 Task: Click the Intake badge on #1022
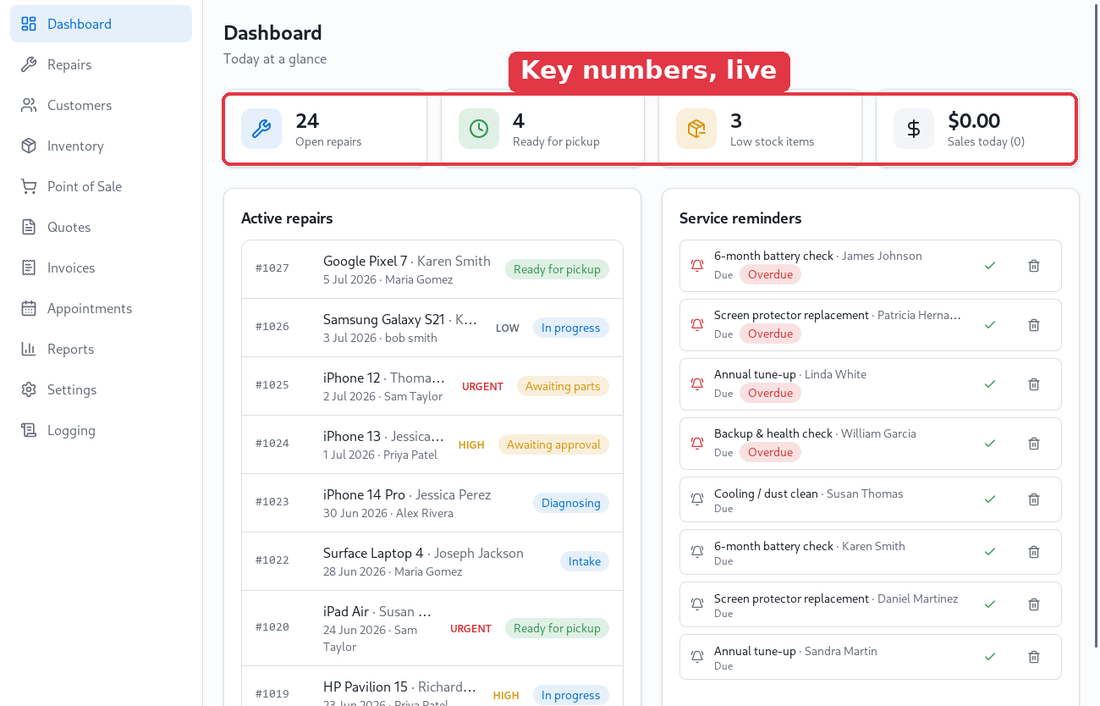(x=584, y=561)
